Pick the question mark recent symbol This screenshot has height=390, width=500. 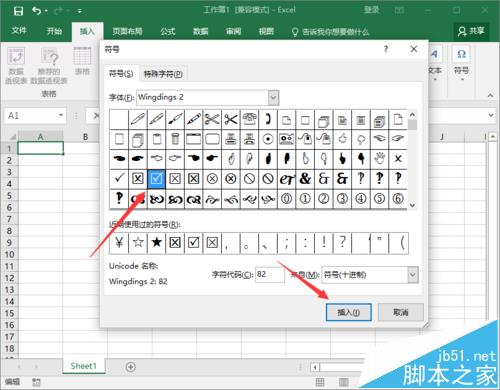pos(342,243)
